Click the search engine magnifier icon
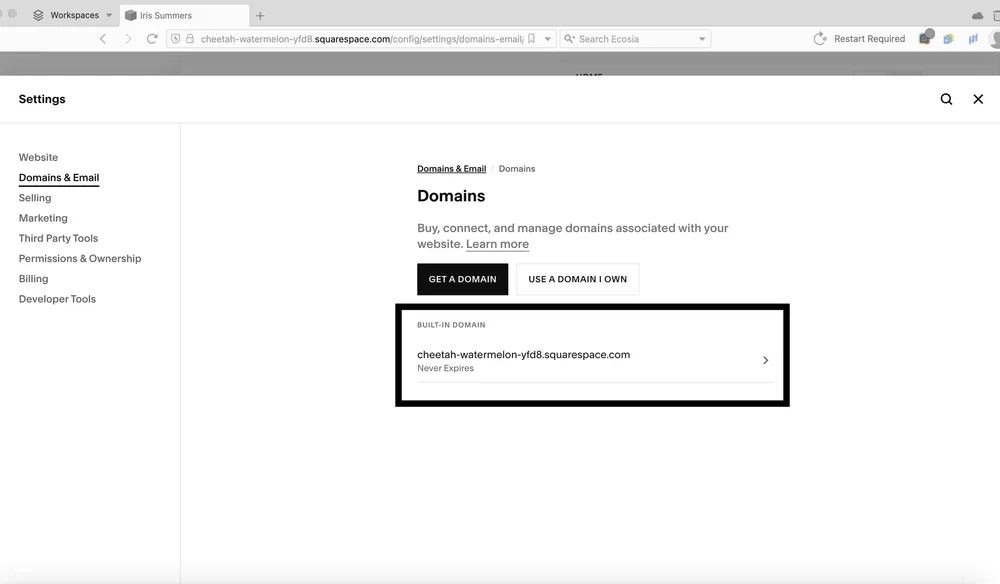This screenshot has width=1000, height=584. point(569,39)
